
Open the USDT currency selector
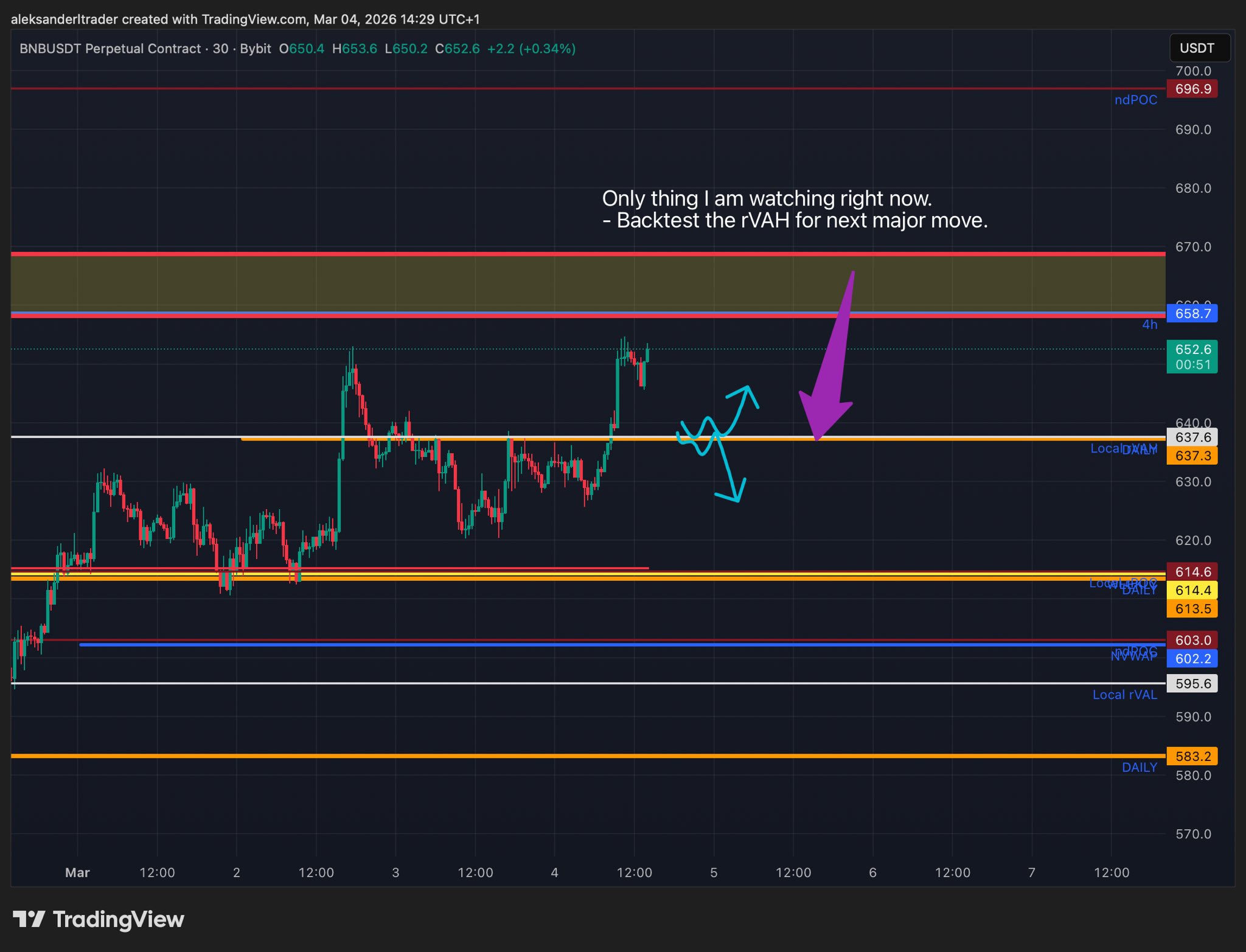click(1199, 48)
